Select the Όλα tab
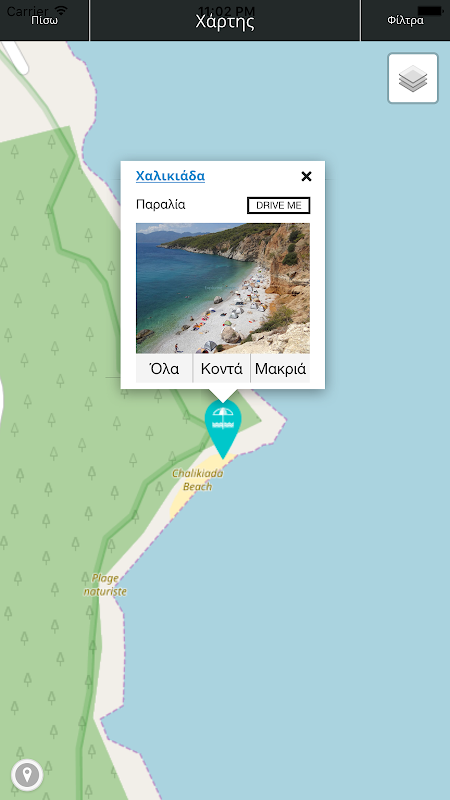450x800 pixels. (x=164, y=368)
